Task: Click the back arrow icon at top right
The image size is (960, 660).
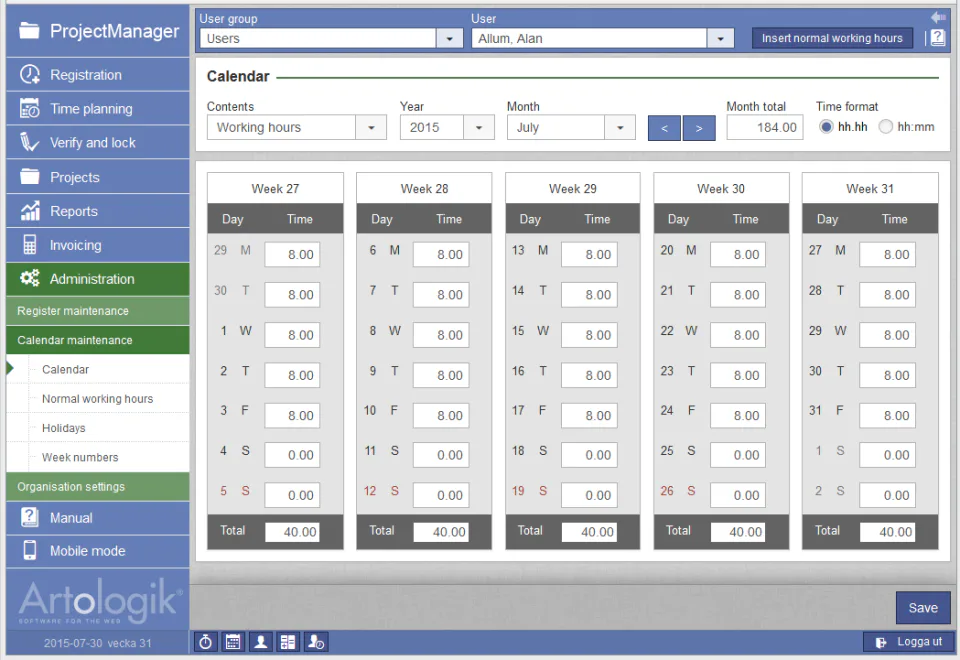Action: coord(938,17)
